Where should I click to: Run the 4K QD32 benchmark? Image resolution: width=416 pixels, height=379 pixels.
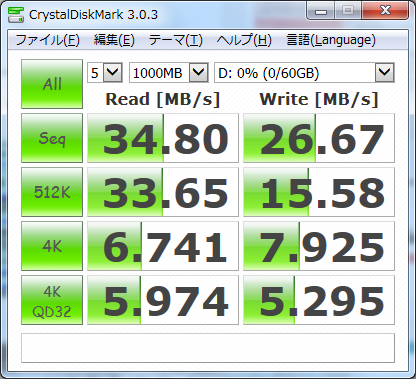coord(52,300)
